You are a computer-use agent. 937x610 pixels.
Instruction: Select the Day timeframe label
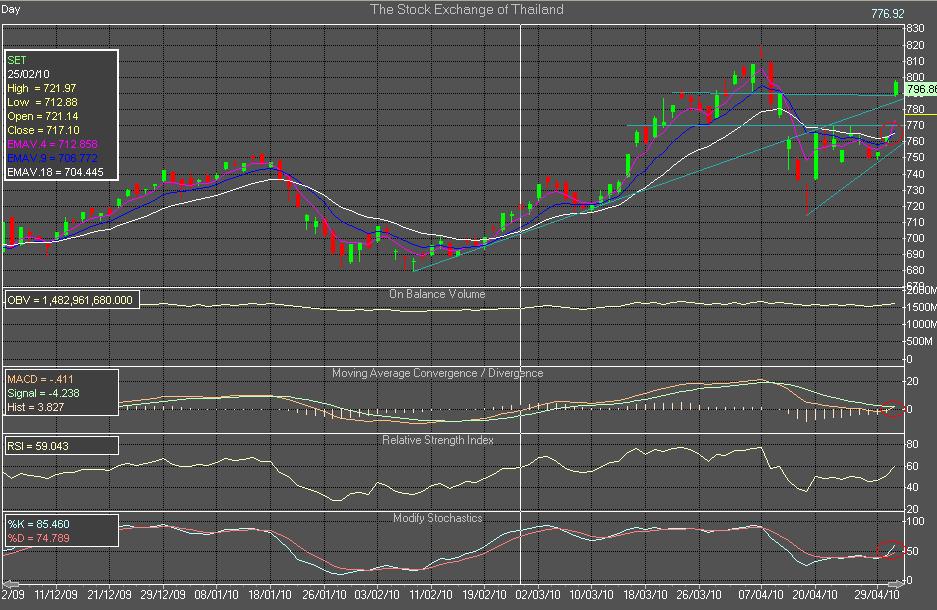click(x=11, y=9)
